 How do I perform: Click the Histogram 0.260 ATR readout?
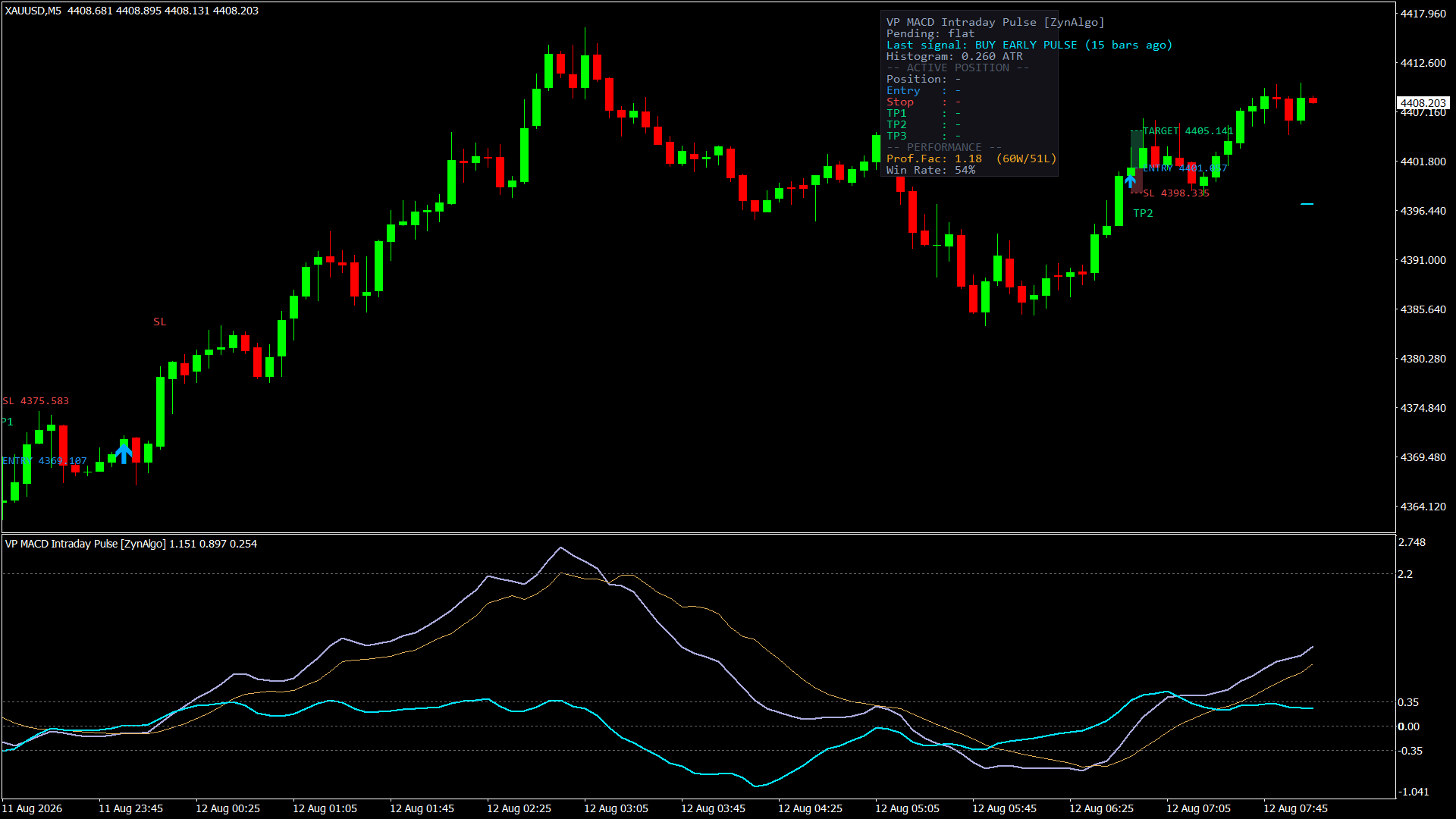pos(954,56)
